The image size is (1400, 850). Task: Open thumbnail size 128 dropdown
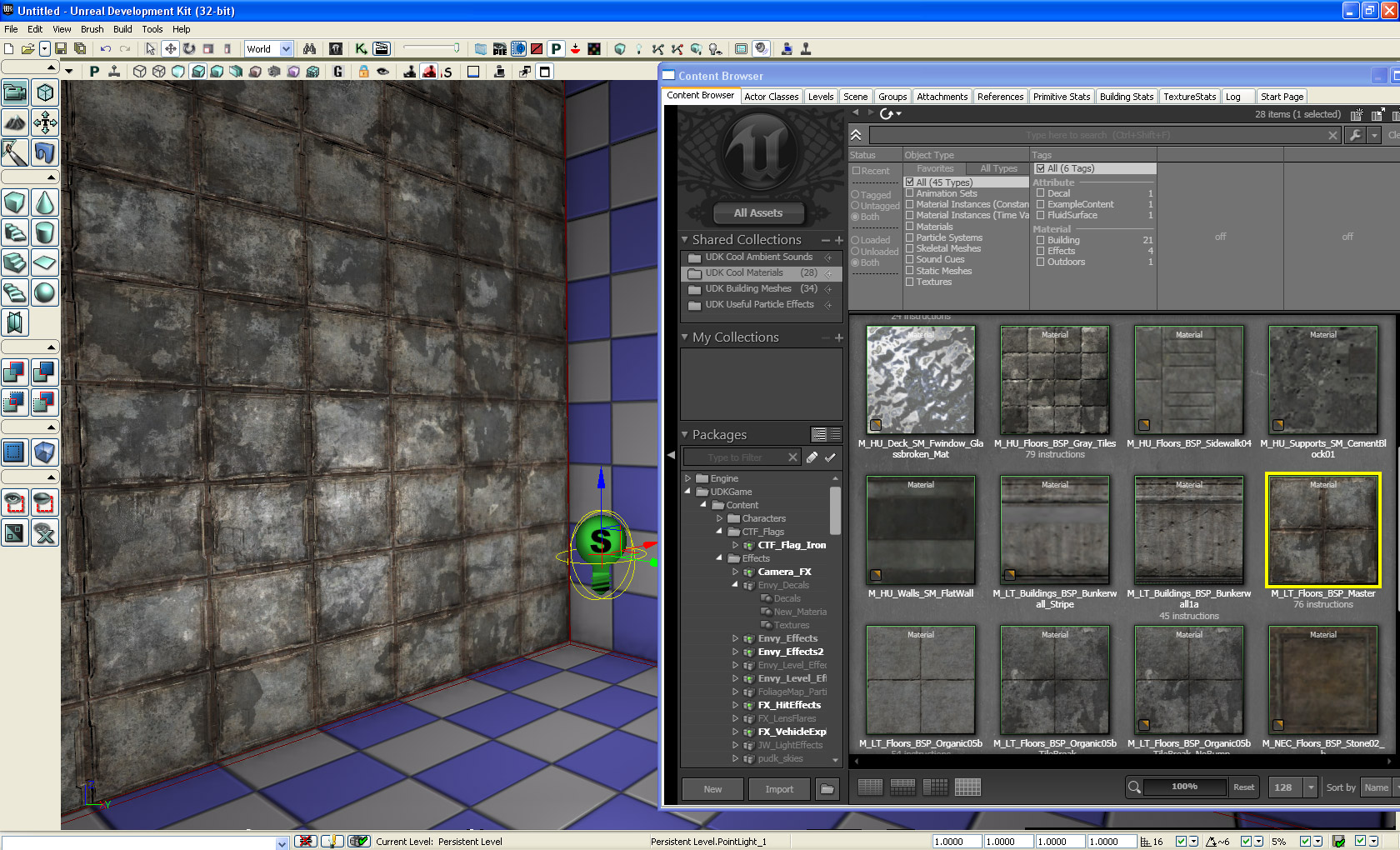1311,787
